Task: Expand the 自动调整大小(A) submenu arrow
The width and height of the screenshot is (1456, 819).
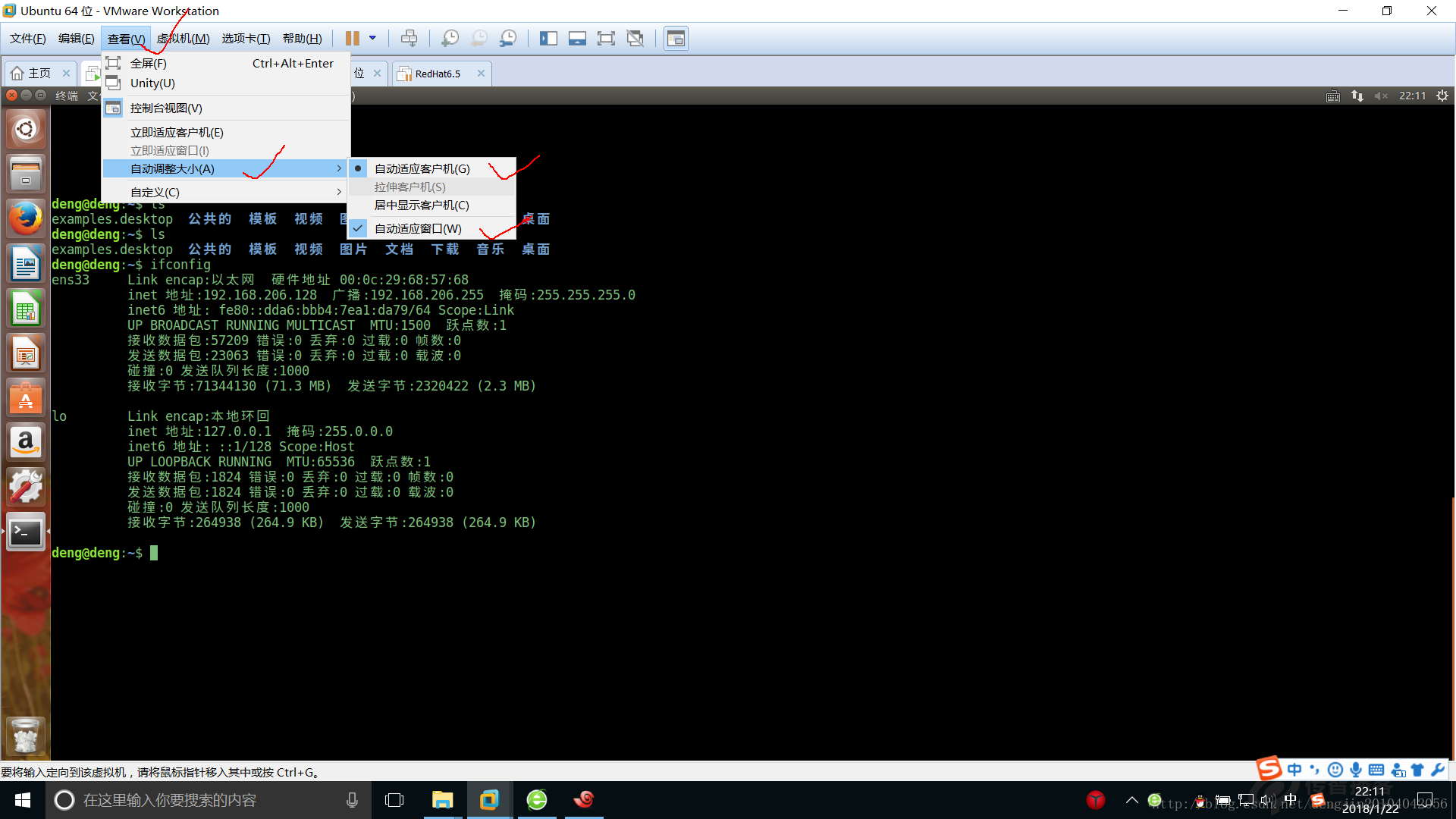Action: pos(339,168)
